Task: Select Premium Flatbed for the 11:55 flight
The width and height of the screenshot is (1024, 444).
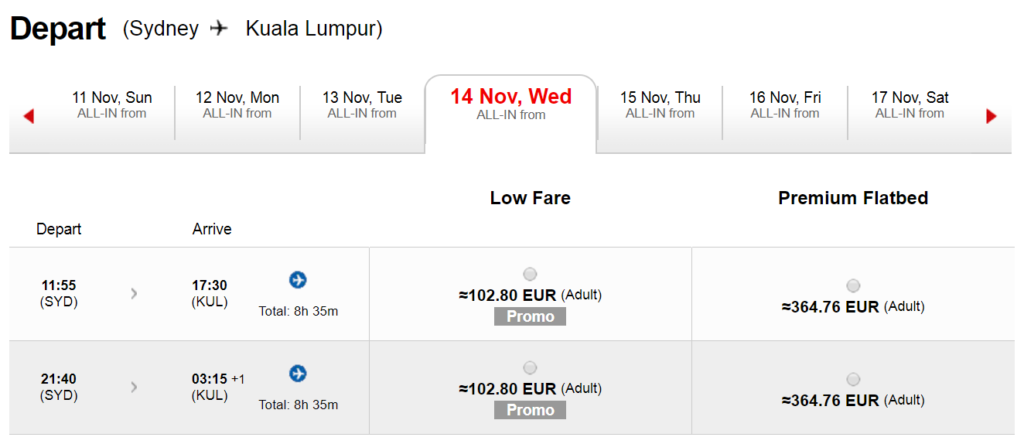Action: coord(853,285)
